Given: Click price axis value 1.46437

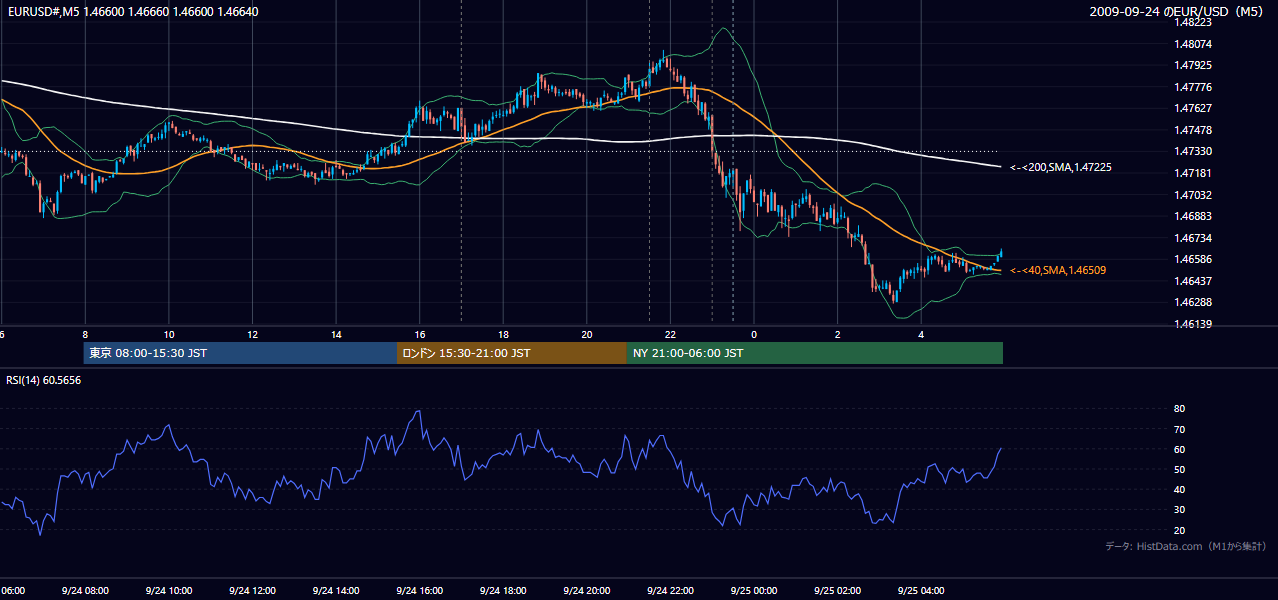Looking at the screenshot, I should tap(1194, 281).
